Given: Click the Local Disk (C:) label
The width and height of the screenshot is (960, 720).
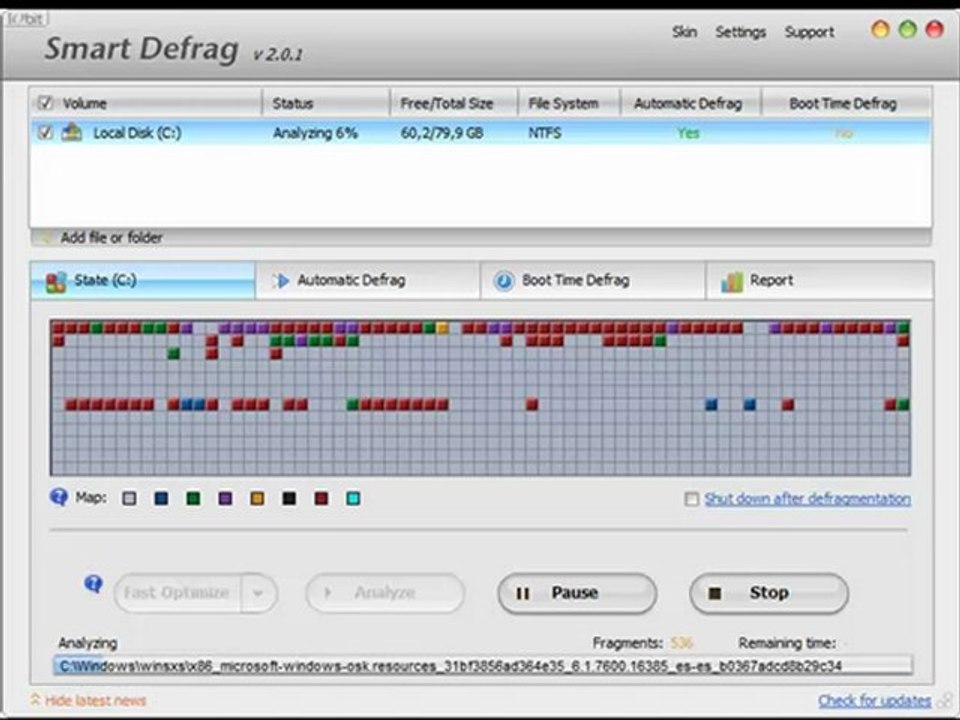Looking at the screenshot, I should pyautogui.click(x=137, y=133).
